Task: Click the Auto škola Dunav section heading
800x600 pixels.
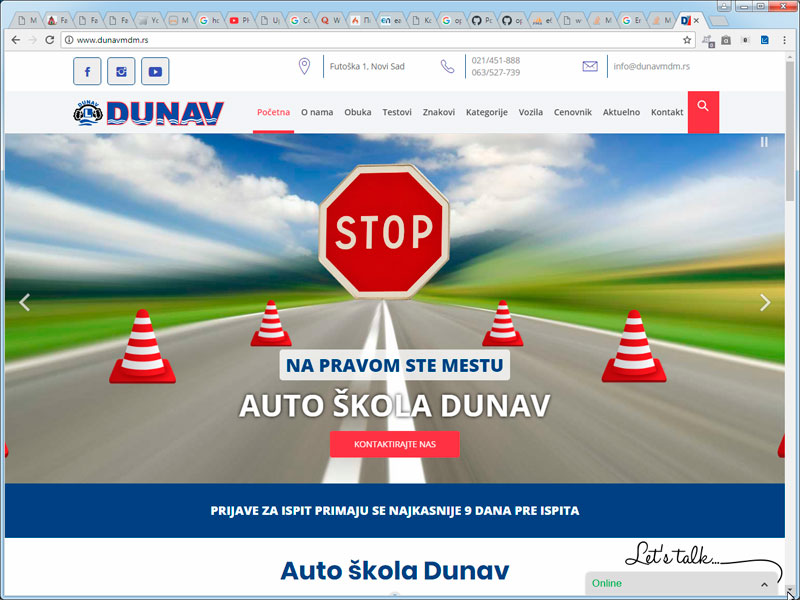Action: [x=394, y=570]
